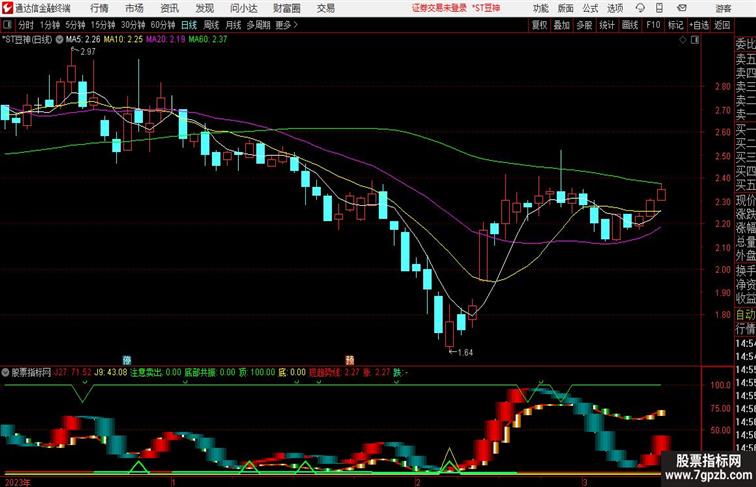The image size is (756, 487).
Task: Open the 多周期 multi-period view
Action: coord(258,25)
